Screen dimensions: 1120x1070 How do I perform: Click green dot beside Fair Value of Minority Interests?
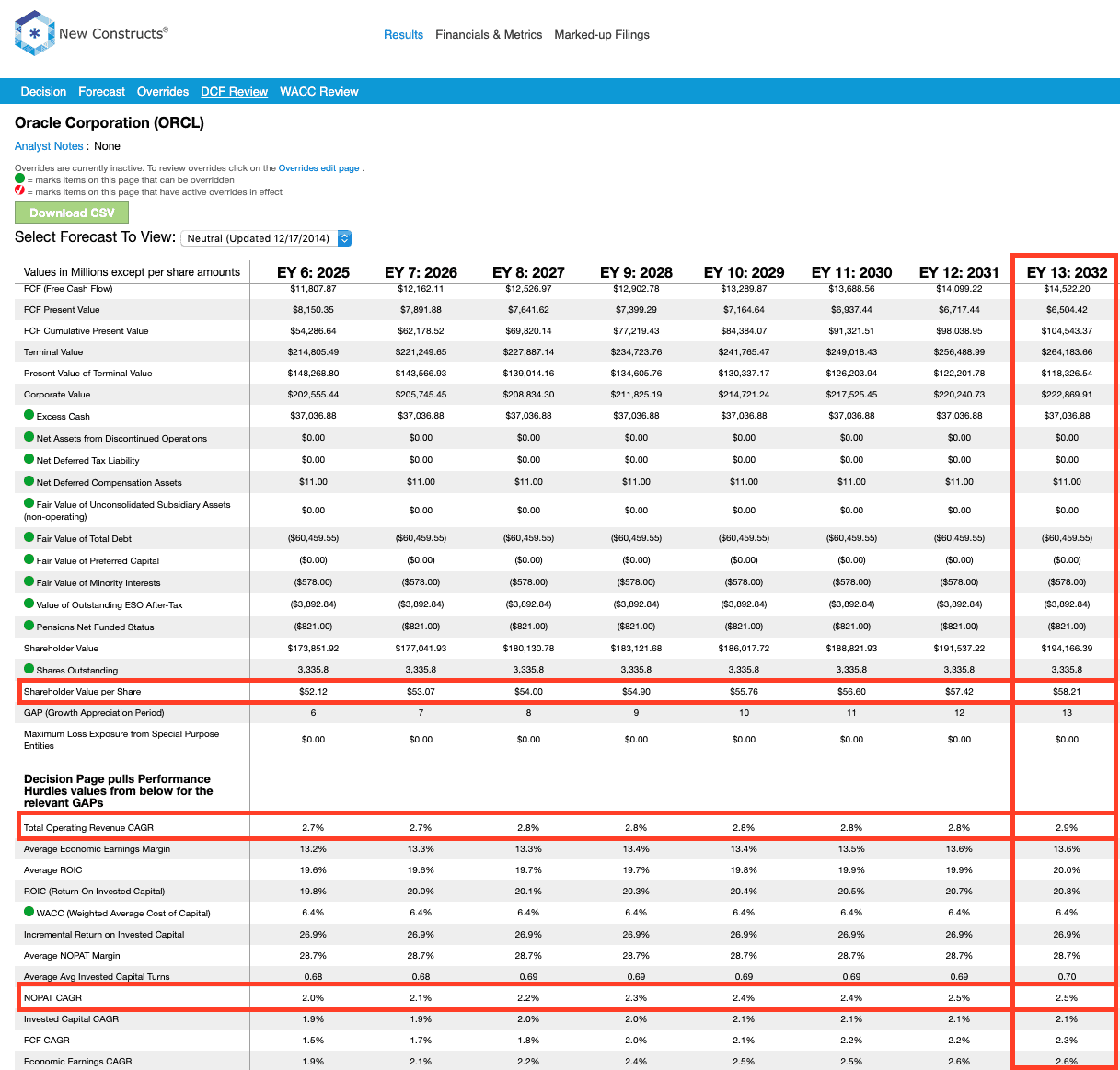[x=29, y=581]
